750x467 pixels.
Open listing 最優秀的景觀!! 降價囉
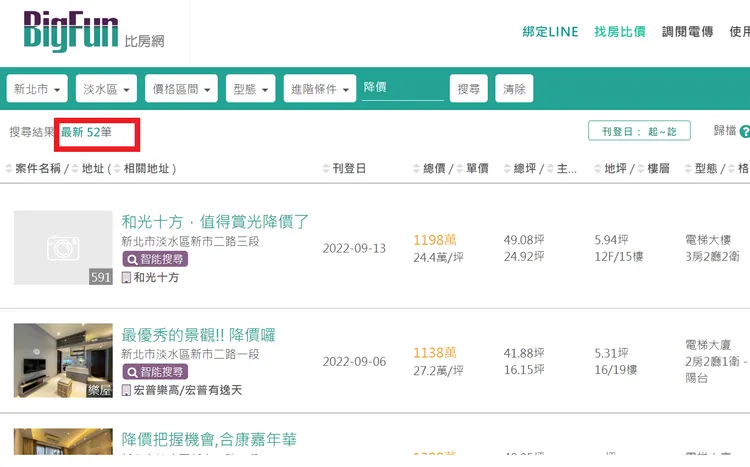(x=199, y=335)
